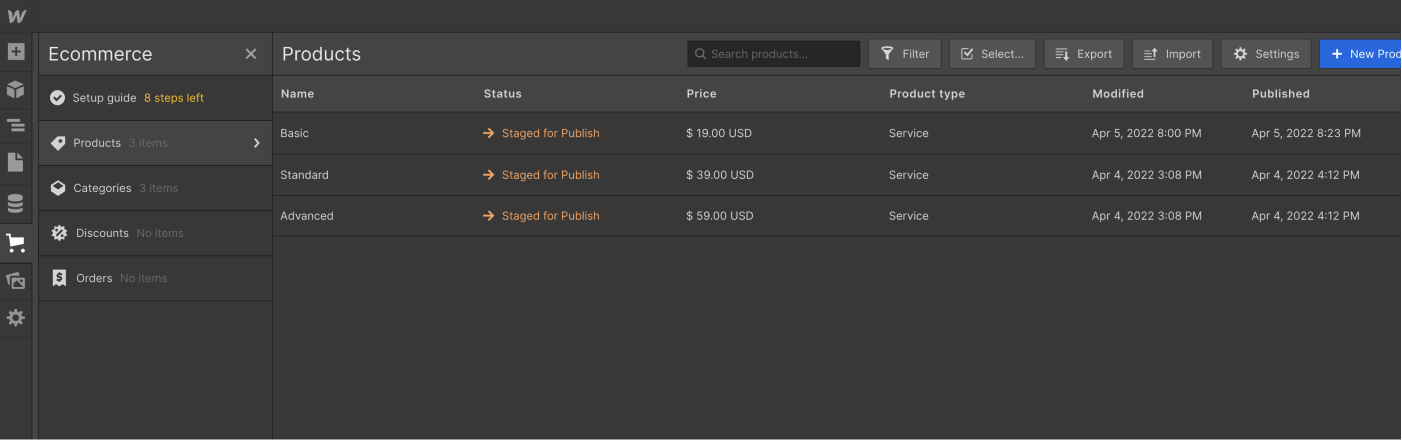Screen dimensions: 1402x440
Task: Open the site Settings gear in sidebar
Action: point(16,318)
